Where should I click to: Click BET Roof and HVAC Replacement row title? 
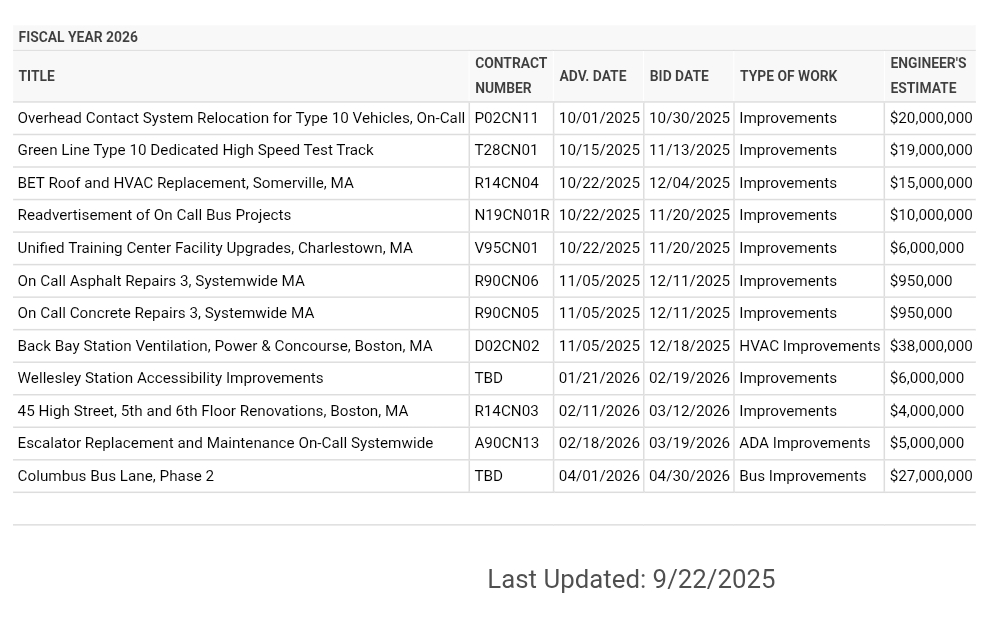coord(185,183)
